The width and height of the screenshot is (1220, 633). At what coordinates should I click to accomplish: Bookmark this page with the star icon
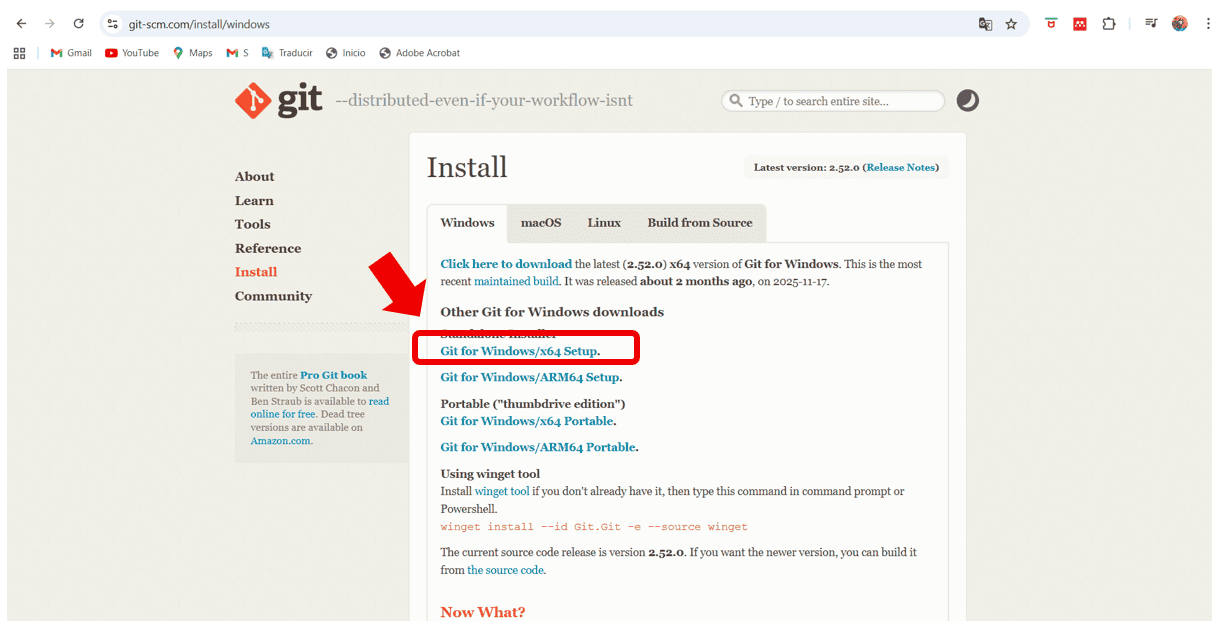1011,24
